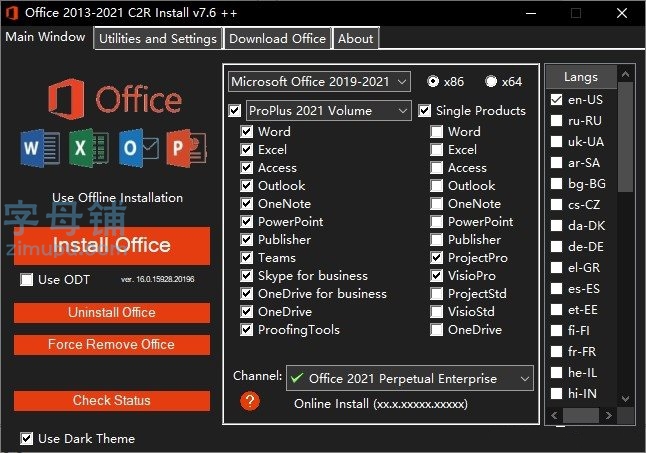
Task: Click the Excel application icon
Action: click(89, 148)
